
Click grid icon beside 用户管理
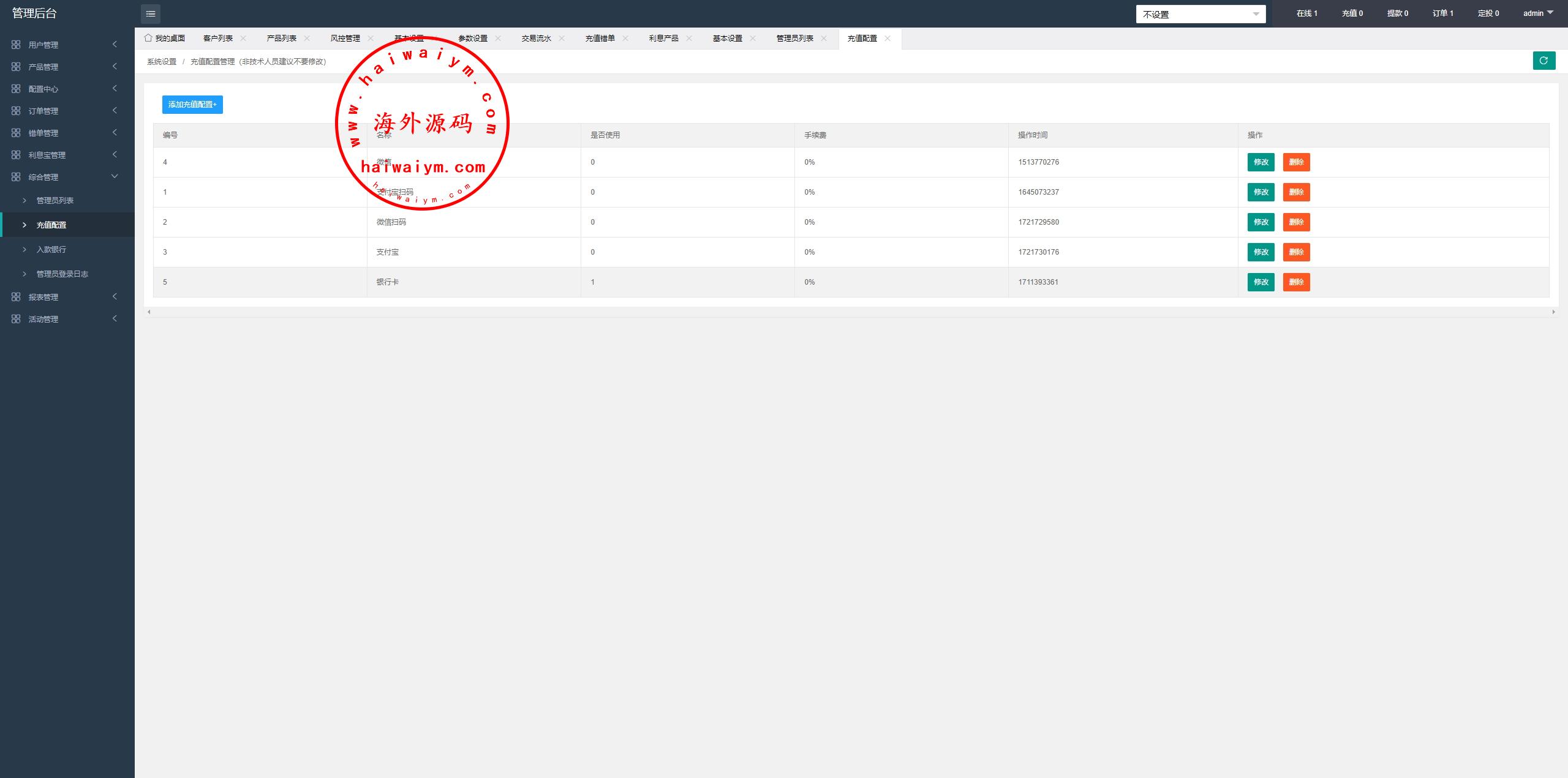click(x=16, y=45)
